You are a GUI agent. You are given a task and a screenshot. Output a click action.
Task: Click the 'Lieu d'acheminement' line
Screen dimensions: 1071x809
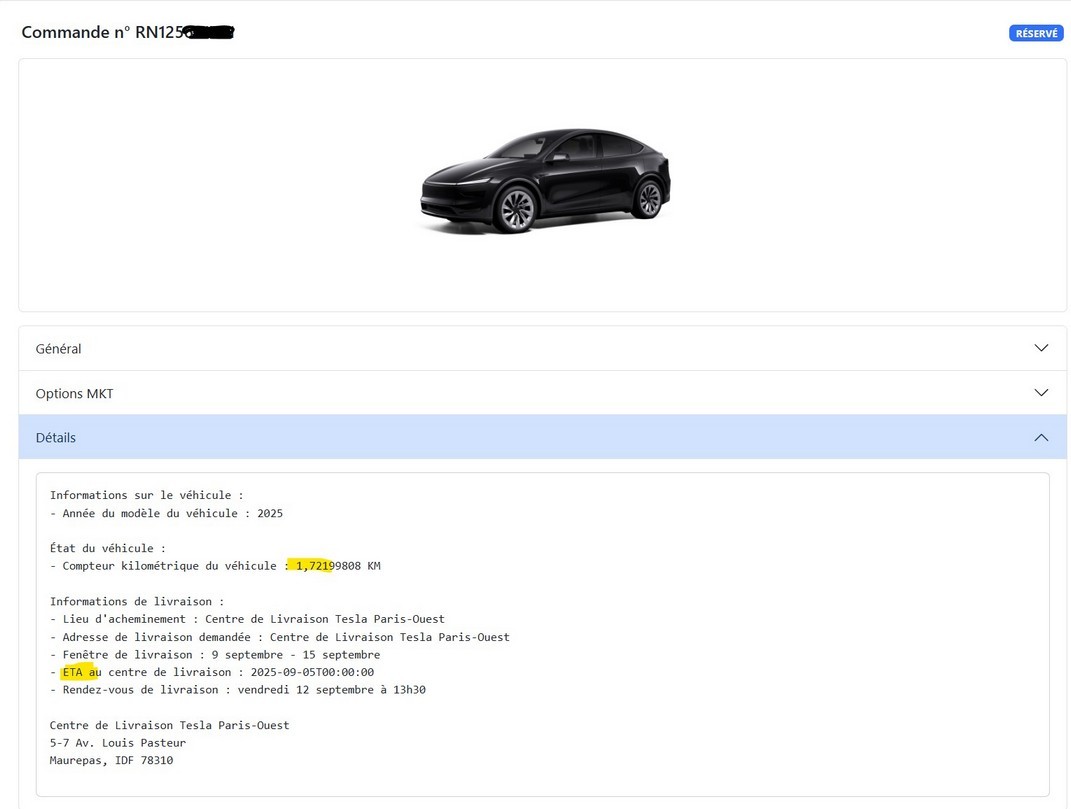(x=247, y=619)
